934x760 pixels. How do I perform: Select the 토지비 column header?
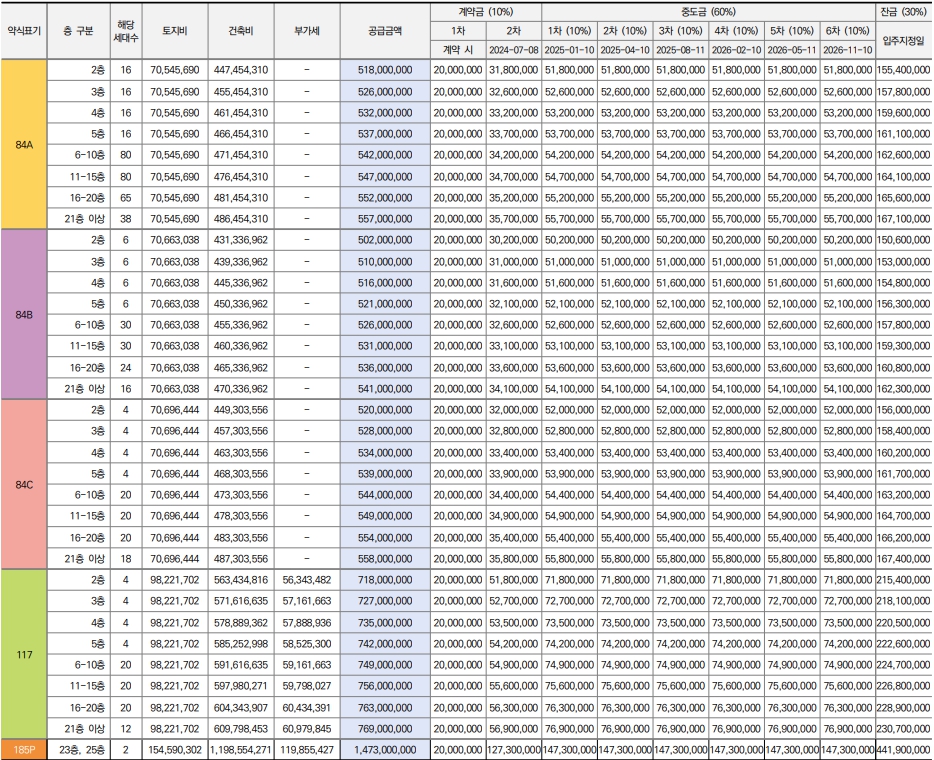coord(175,31)
